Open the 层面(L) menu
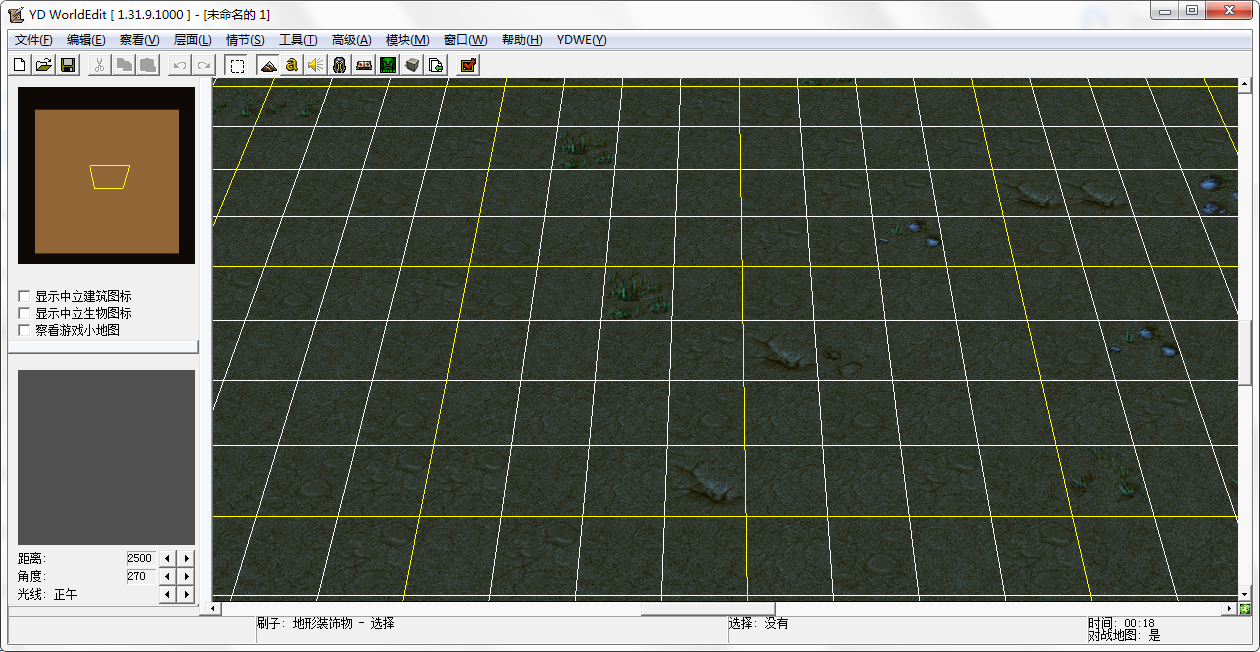 (192, 40)
